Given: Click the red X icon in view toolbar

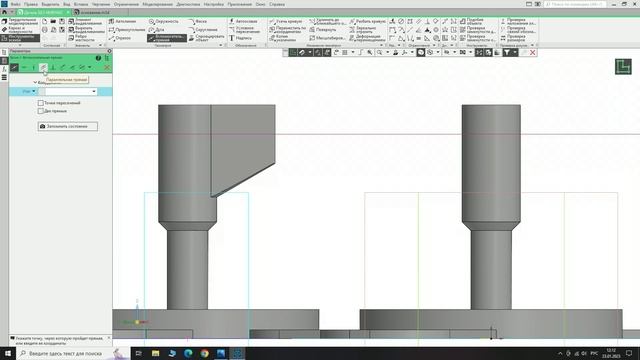Looking at the screenshot, I should point(533,53).
